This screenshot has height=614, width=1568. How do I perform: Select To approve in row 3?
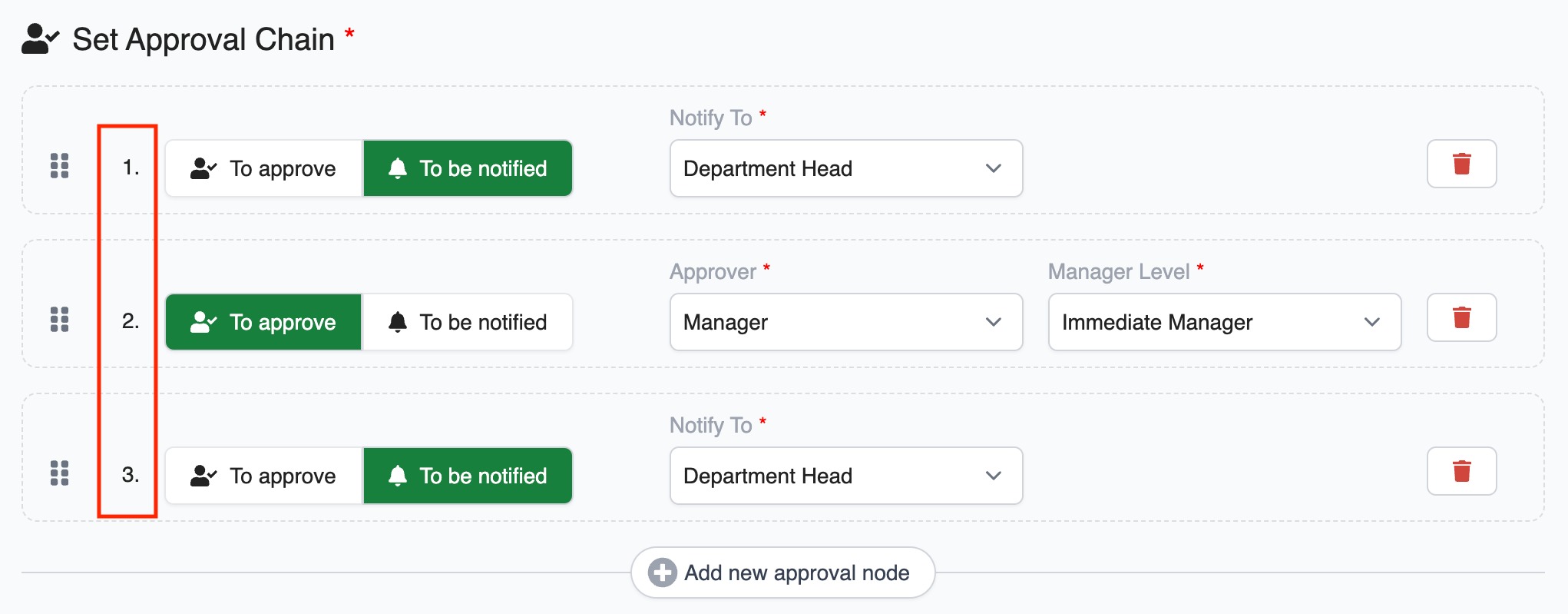263,476
